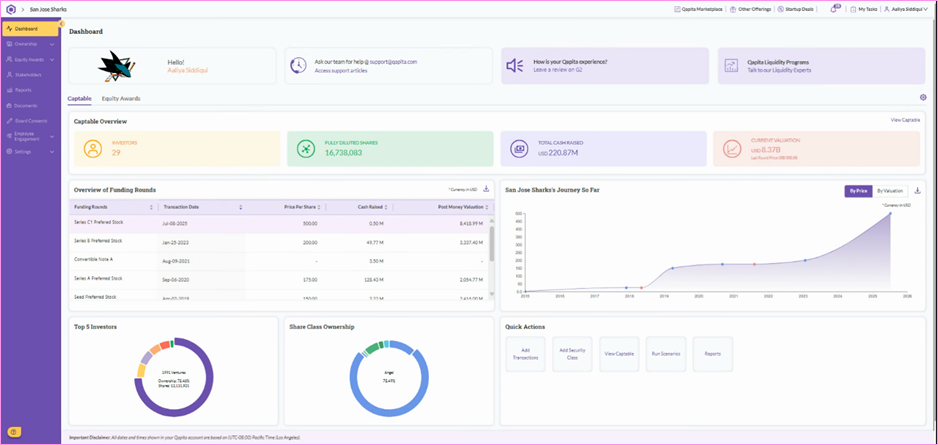This screenshot has width=938, height=445.
Task: Click the liquidity programs chart icon
Action: click(731, 66)
